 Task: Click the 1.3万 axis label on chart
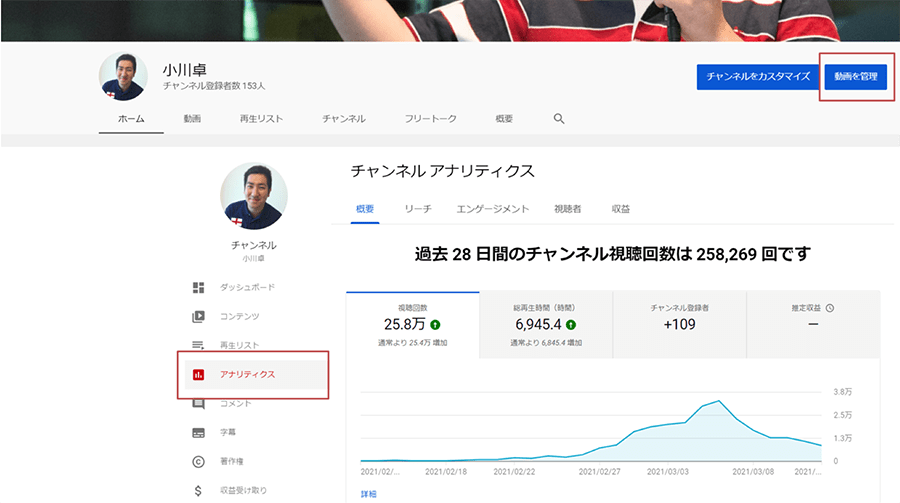[843, 438]
